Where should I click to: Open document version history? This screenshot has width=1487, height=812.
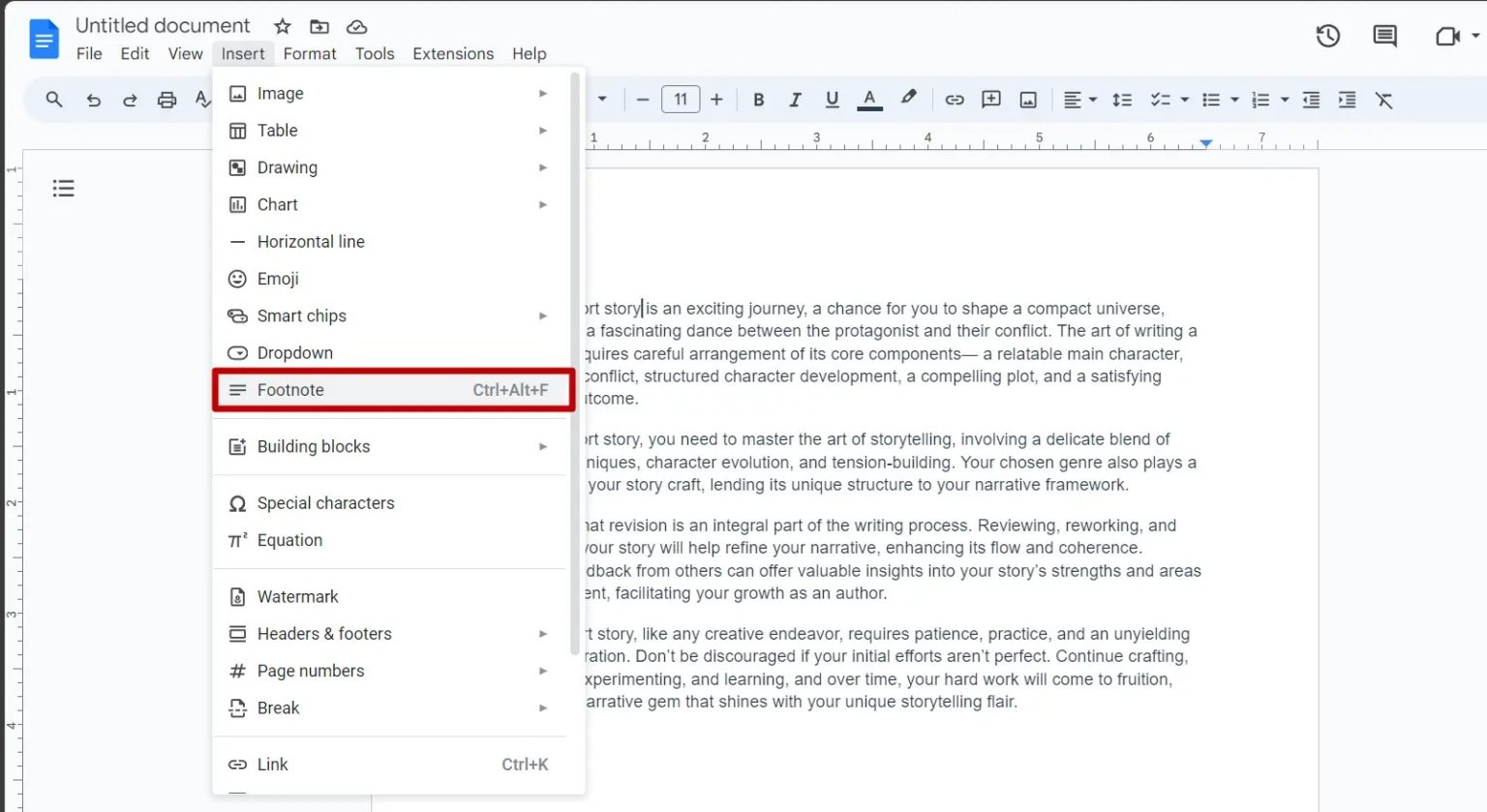pyautogui.click(x=1327, y=35)
